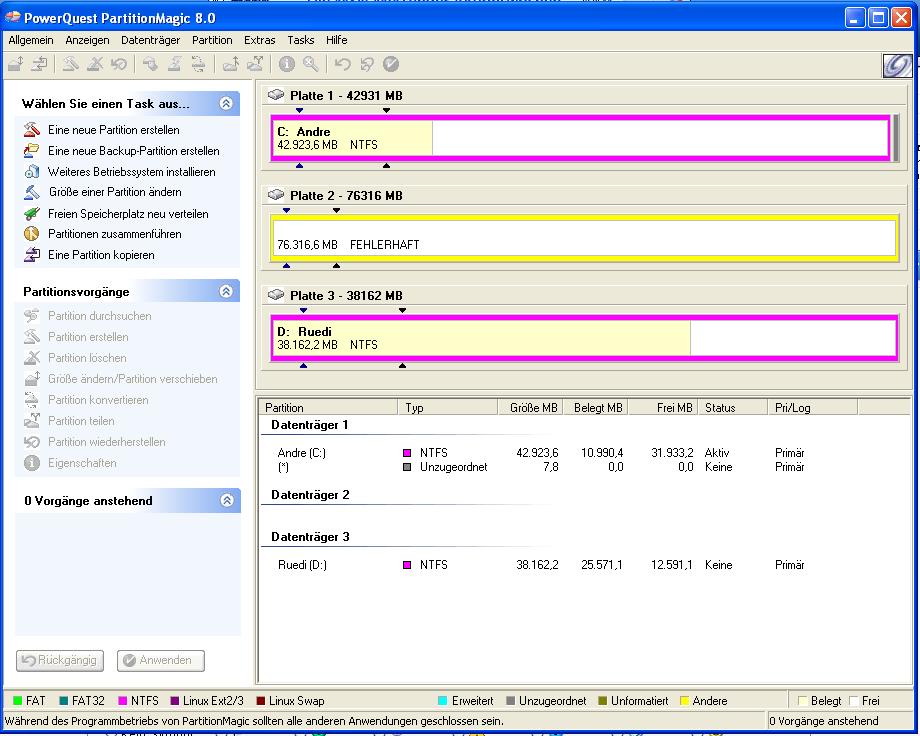Click the 'Pri/Log' column header
Image resolution: width=920 pixels, height=736 pixels.
[812, 407]
